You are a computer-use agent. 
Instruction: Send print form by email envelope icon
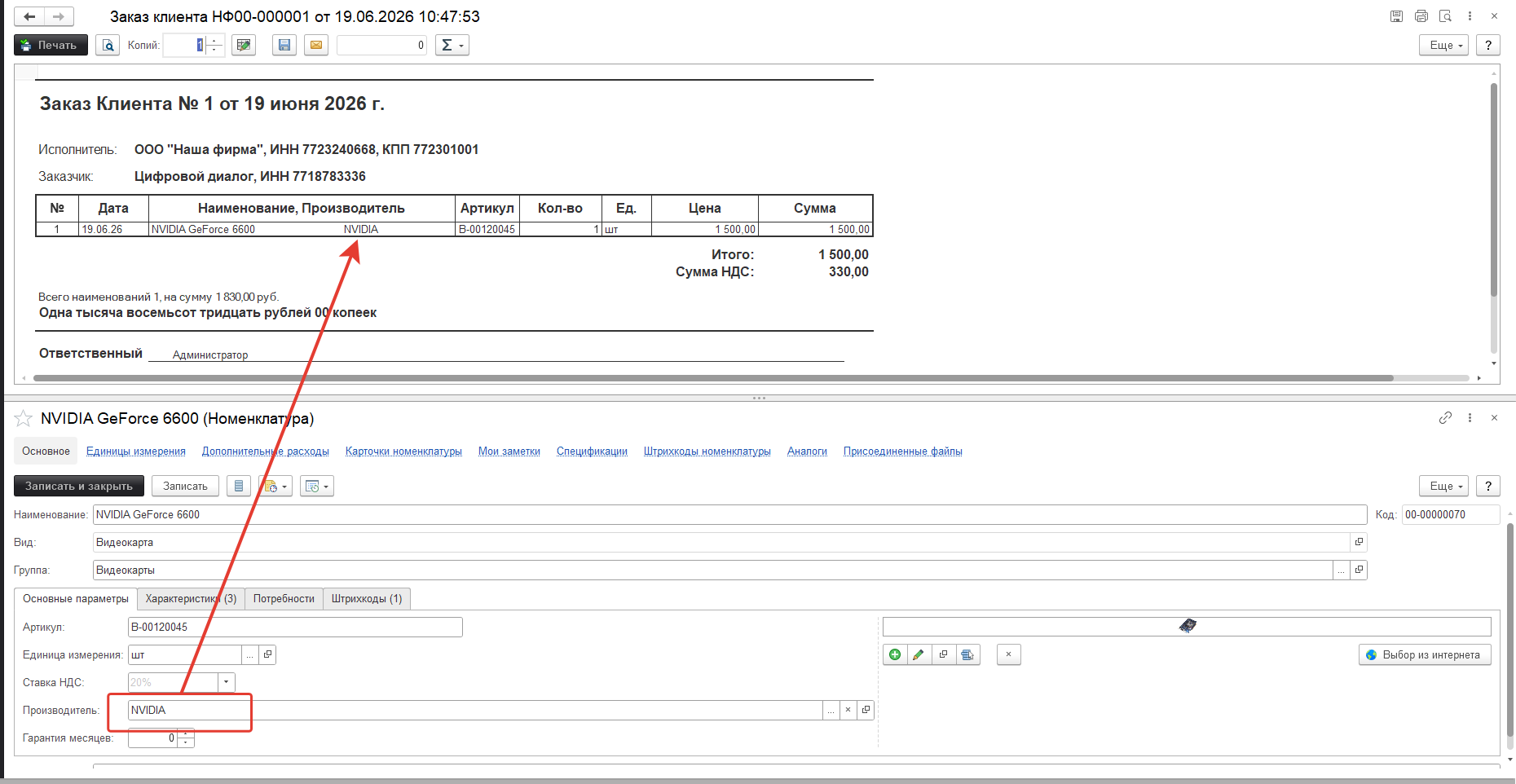tap(316, 45)
